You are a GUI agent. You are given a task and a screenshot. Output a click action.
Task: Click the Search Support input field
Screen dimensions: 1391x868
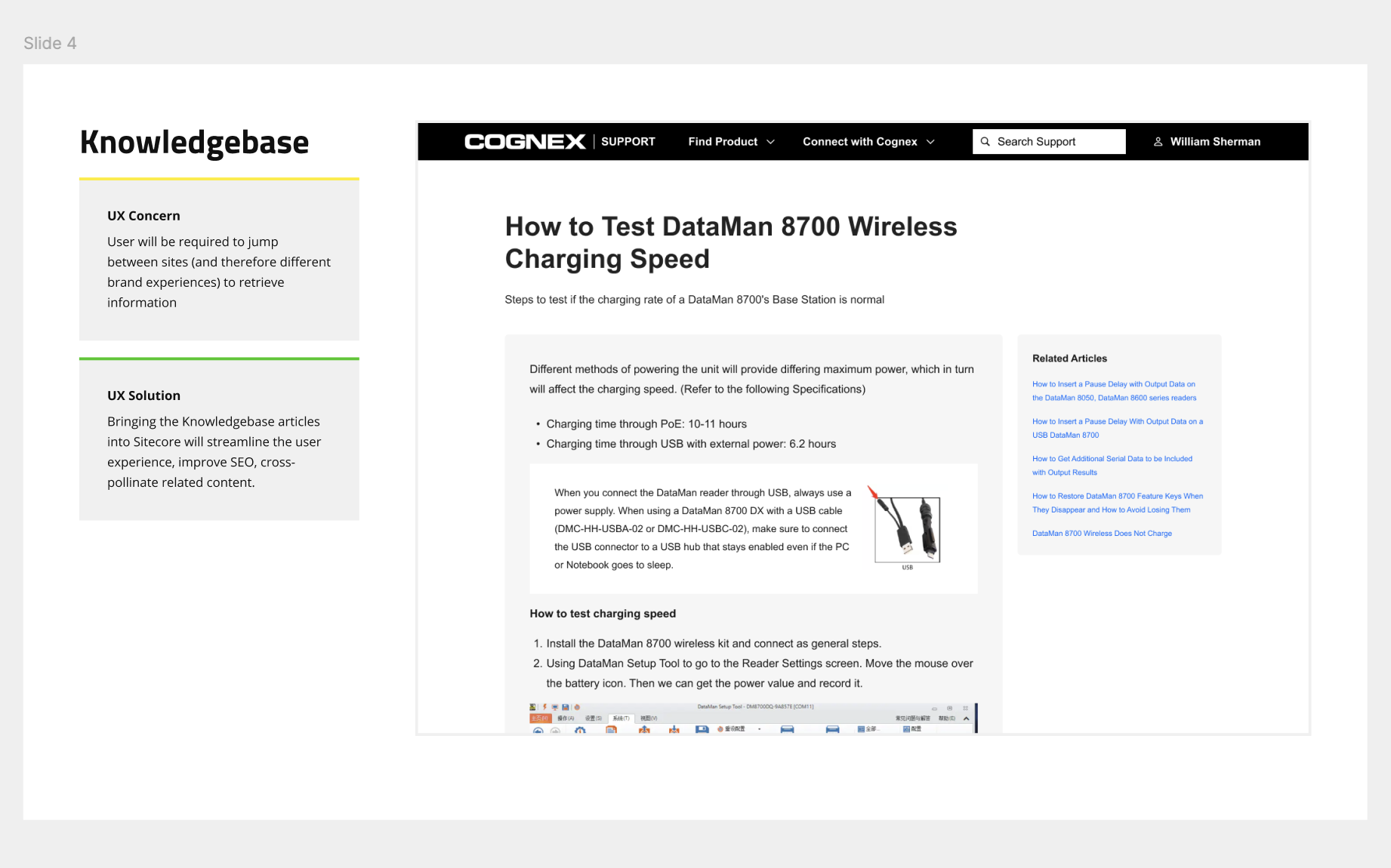tap(1049, 142)
